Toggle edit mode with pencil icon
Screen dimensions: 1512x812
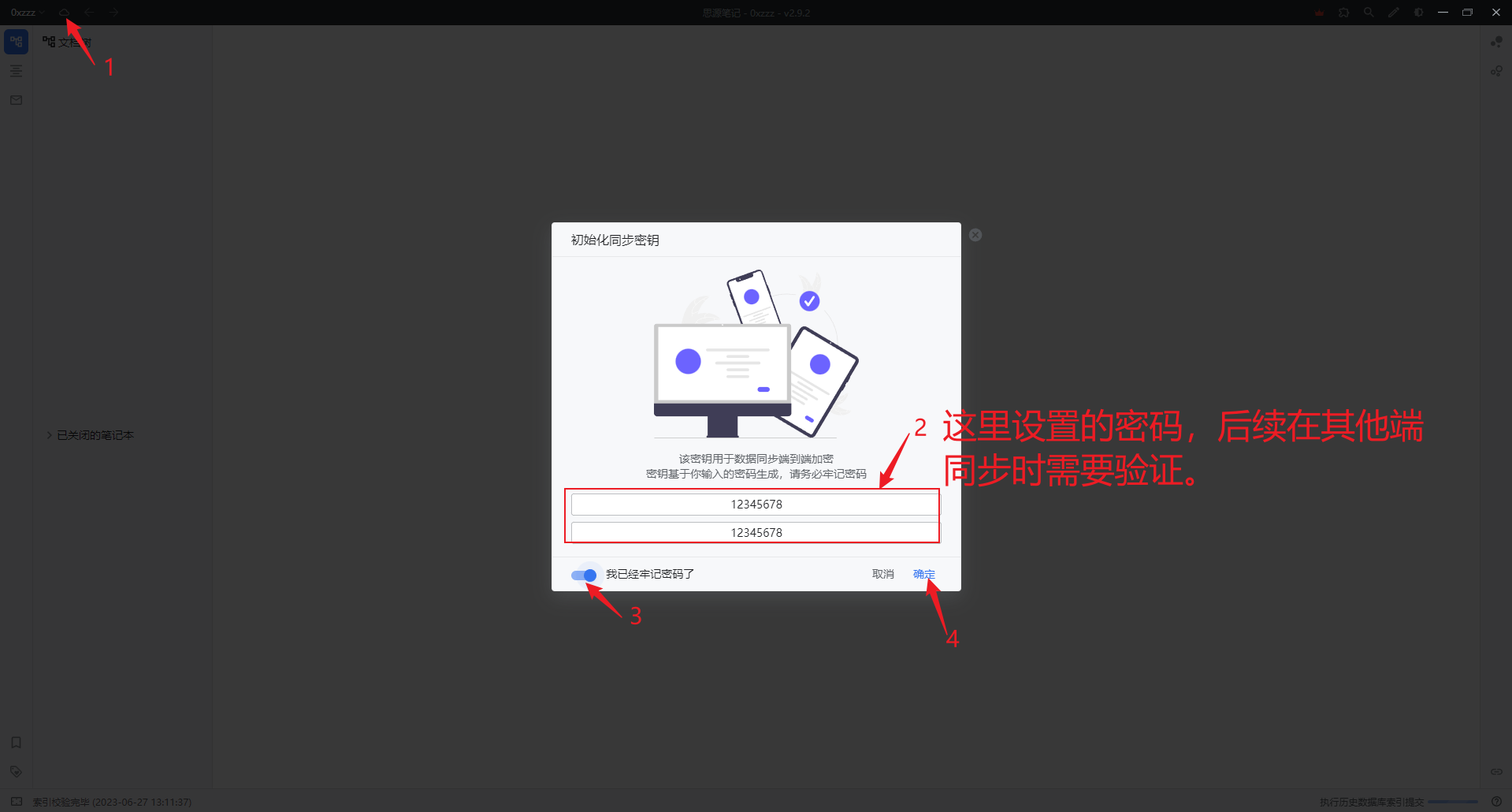pos(1394,13)
